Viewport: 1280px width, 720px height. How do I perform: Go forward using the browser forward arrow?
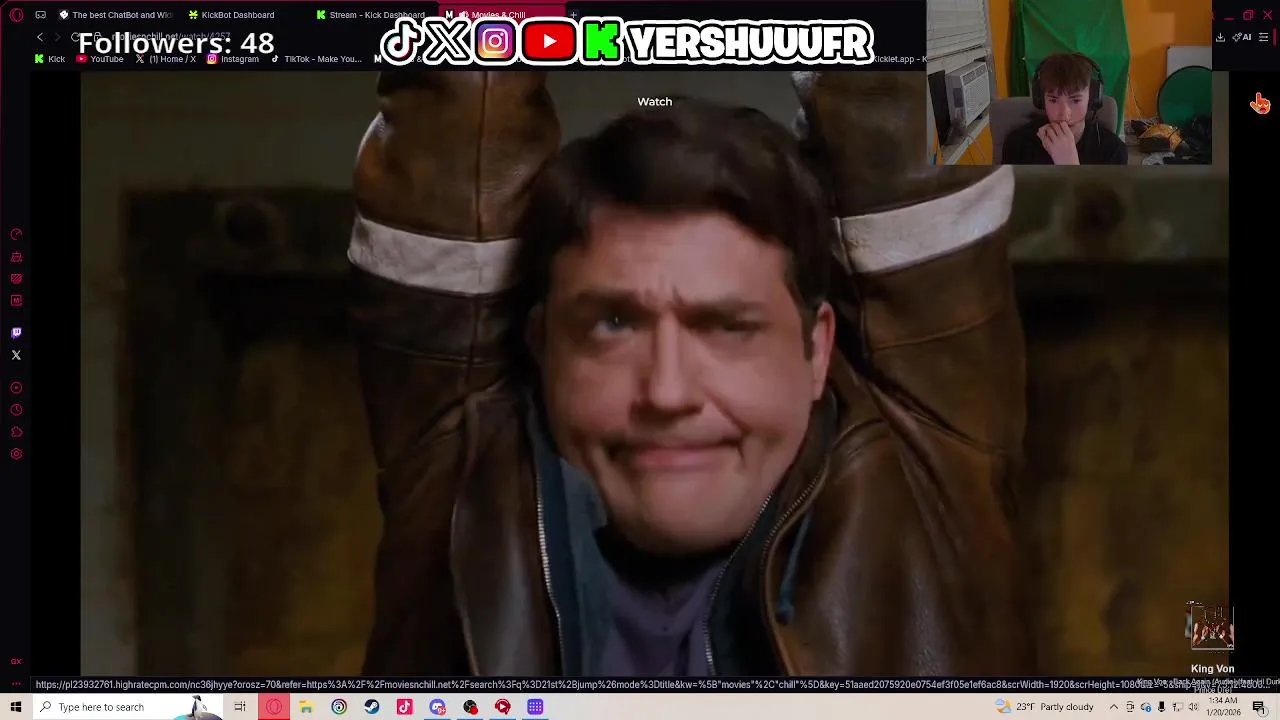[58, 37]
